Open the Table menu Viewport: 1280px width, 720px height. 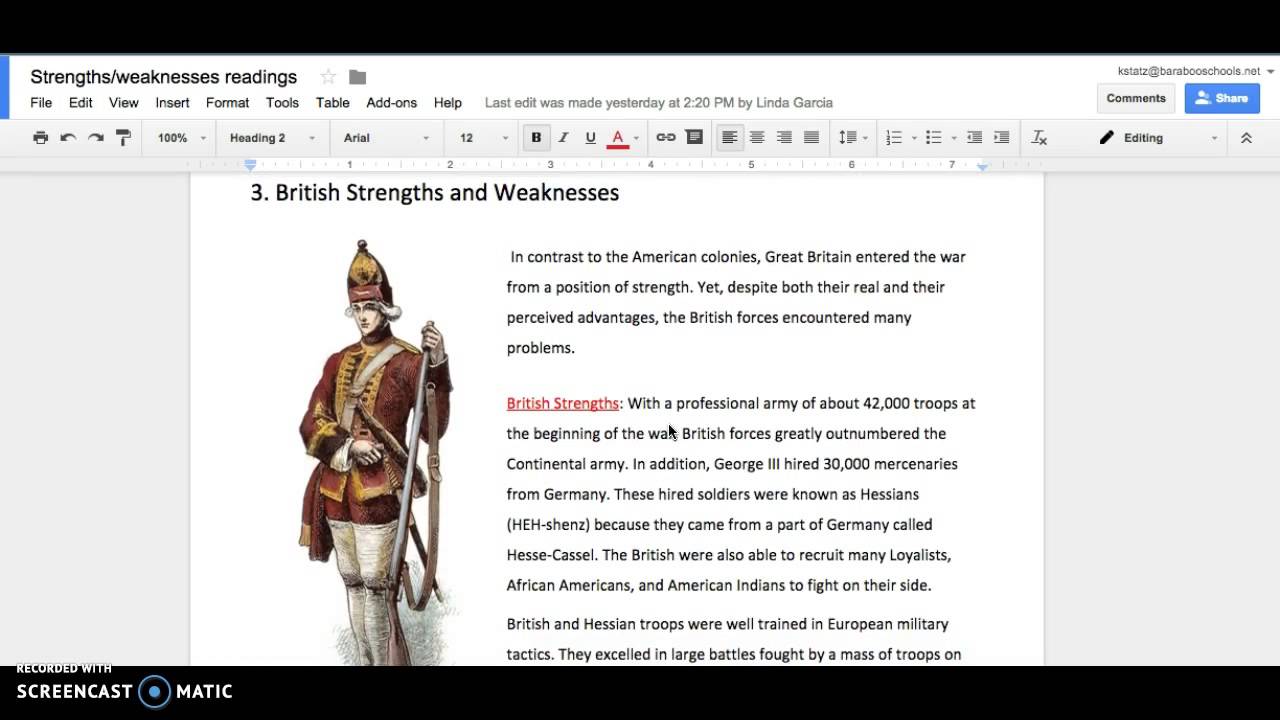click(x=333, y=102)
